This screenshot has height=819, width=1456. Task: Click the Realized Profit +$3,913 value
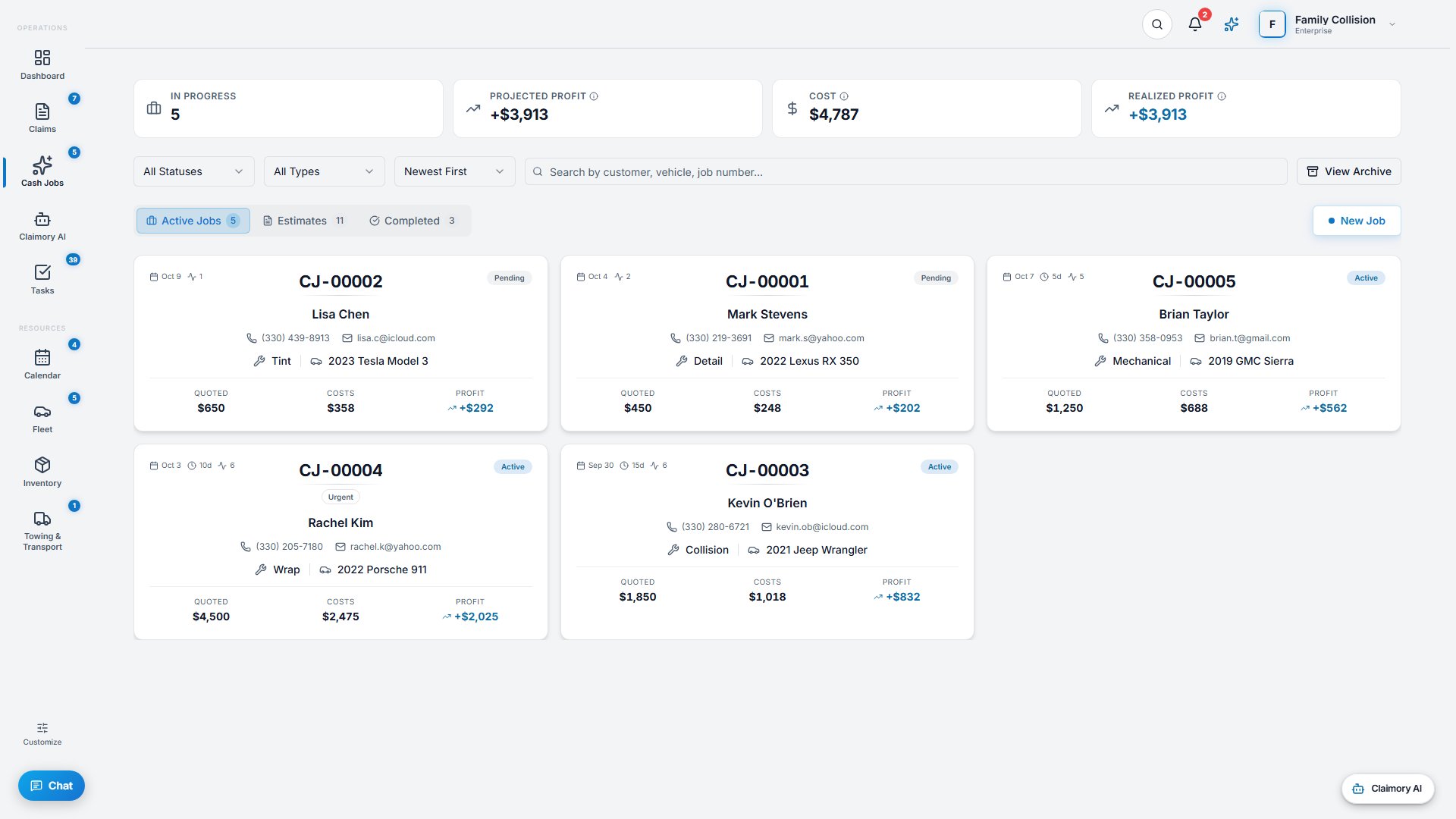(1157, 115)
